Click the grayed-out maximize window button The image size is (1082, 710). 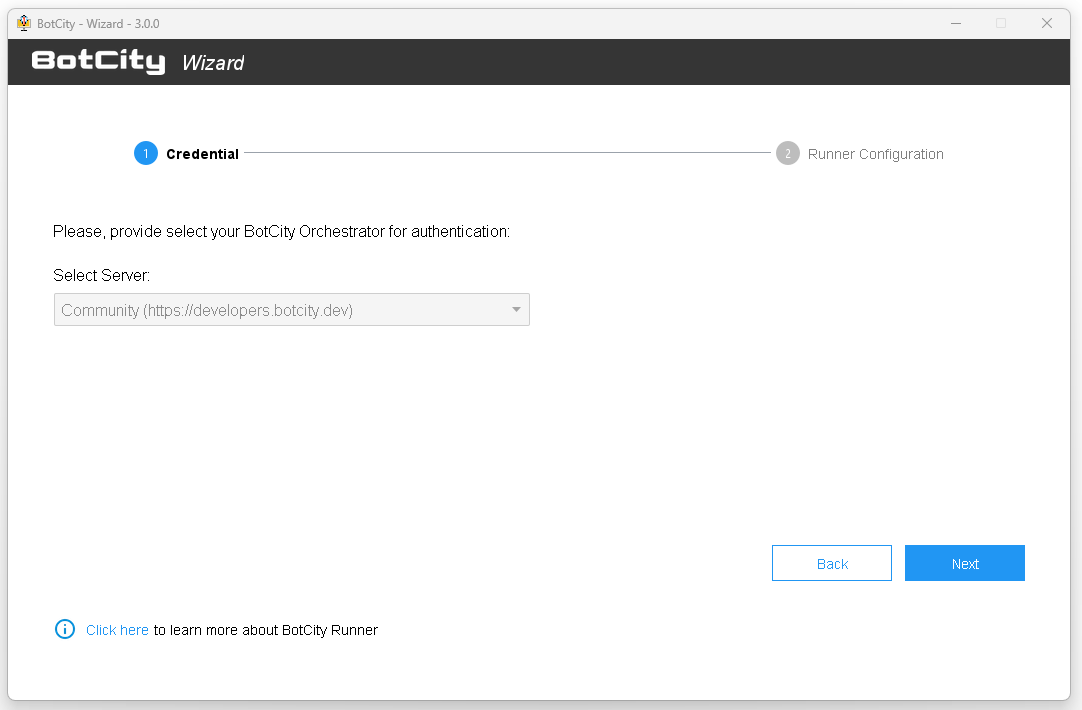pyautogui.click(x=1001, y=23)
